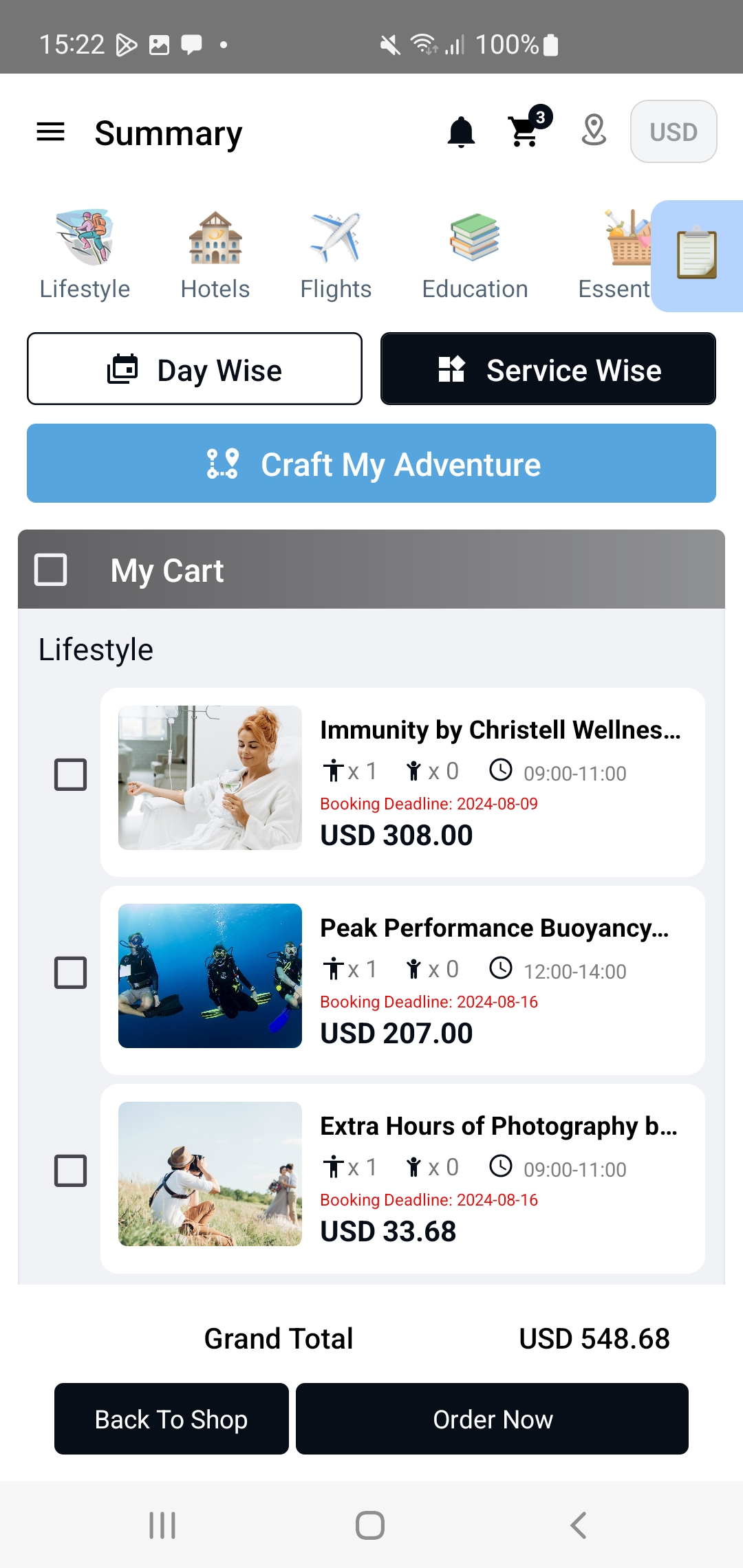Open notifications bell
743x1568 pixels.
[461, 131]
